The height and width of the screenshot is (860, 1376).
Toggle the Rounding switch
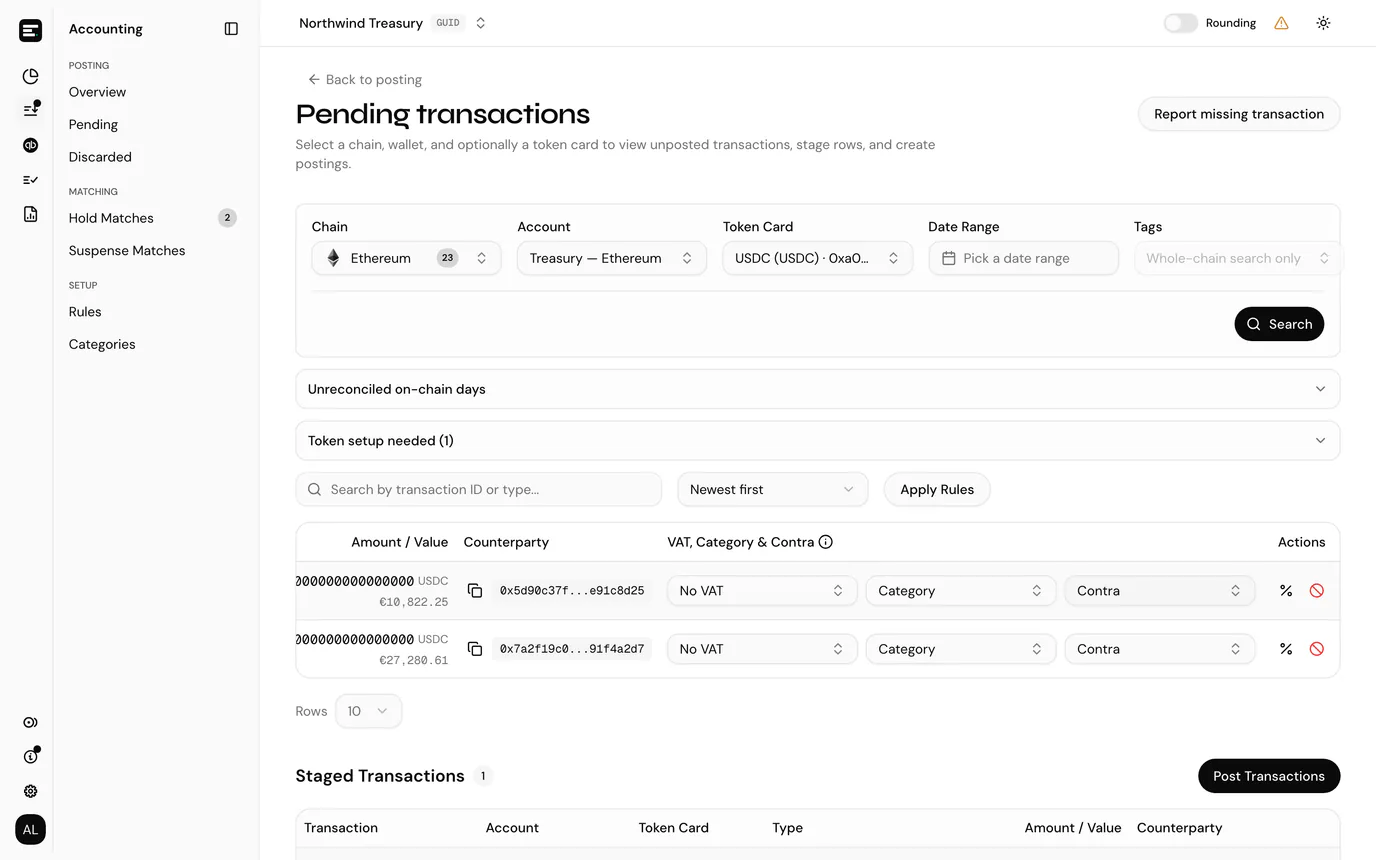point(1180,23)
